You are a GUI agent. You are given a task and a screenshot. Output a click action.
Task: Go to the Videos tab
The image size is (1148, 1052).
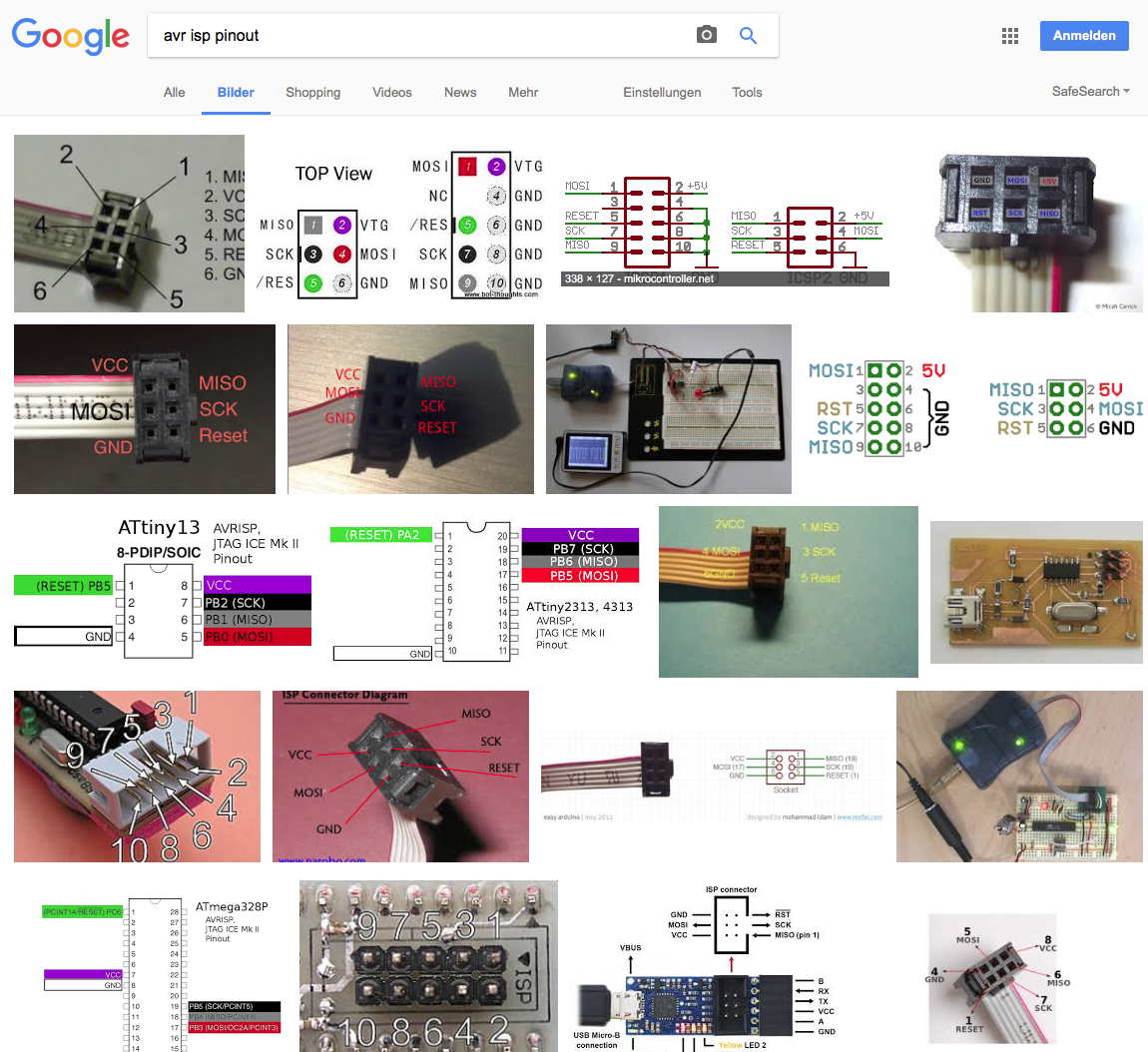click(391, 92)
